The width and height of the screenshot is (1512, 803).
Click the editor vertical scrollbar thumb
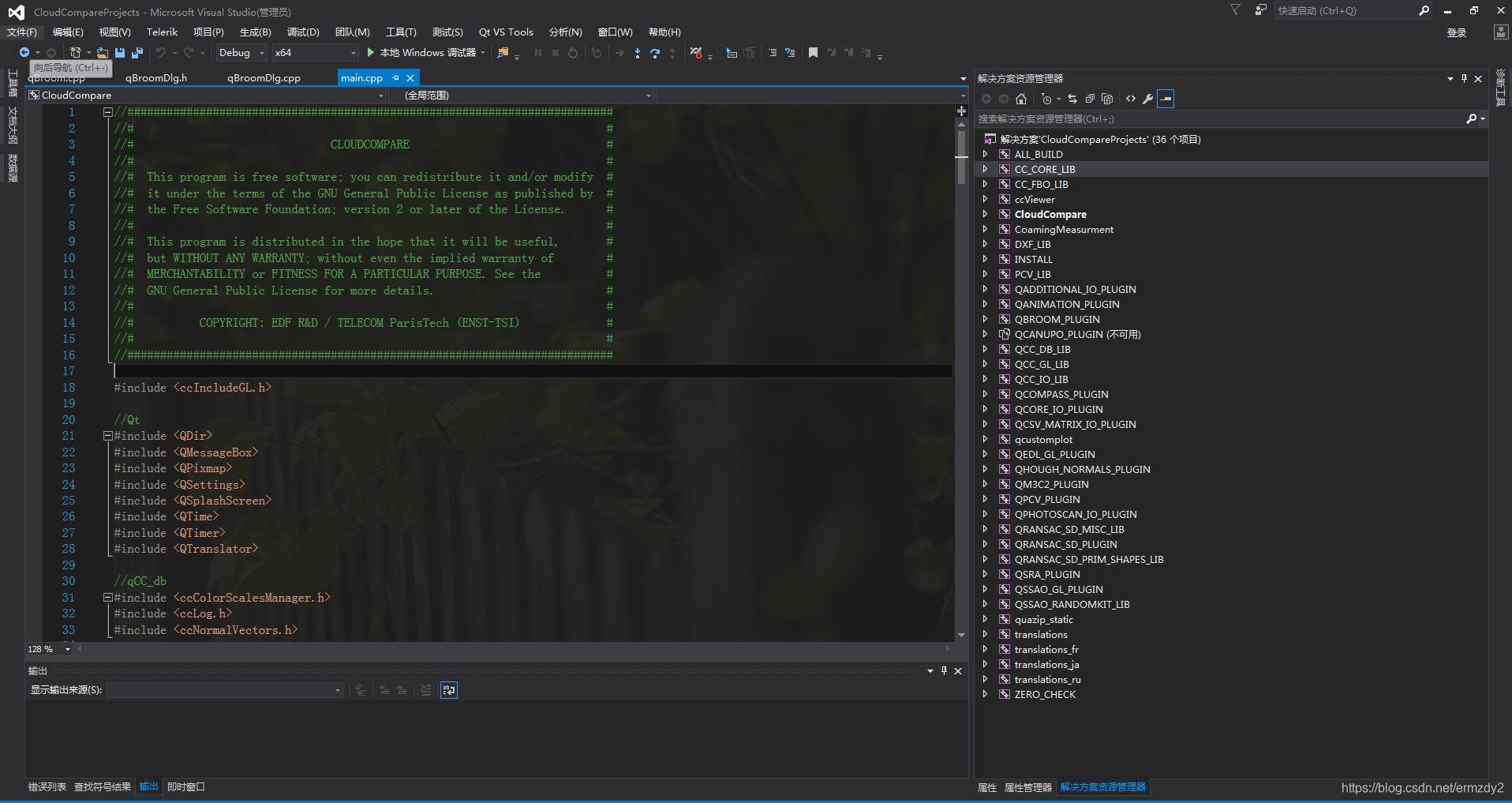961,156
